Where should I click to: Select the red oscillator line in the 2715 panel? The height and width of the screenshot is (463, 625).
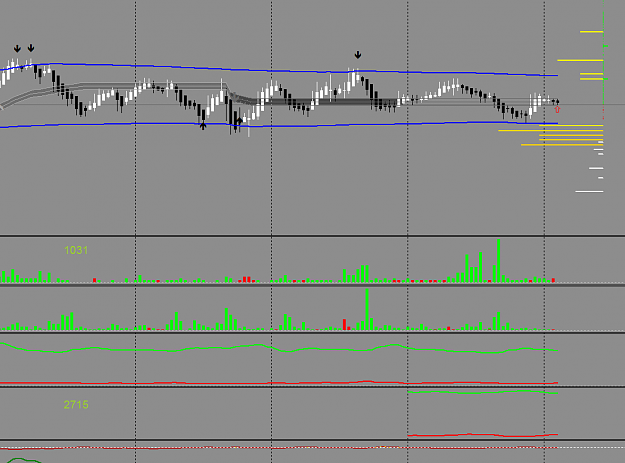(x=483, y=435)
